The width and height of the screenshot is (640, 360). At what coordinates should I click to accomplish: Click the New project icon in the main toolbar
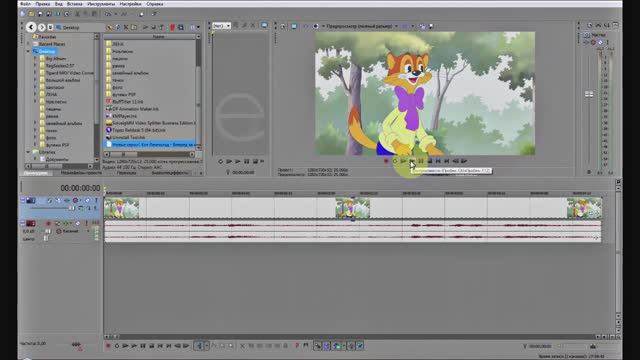(23, 14)
